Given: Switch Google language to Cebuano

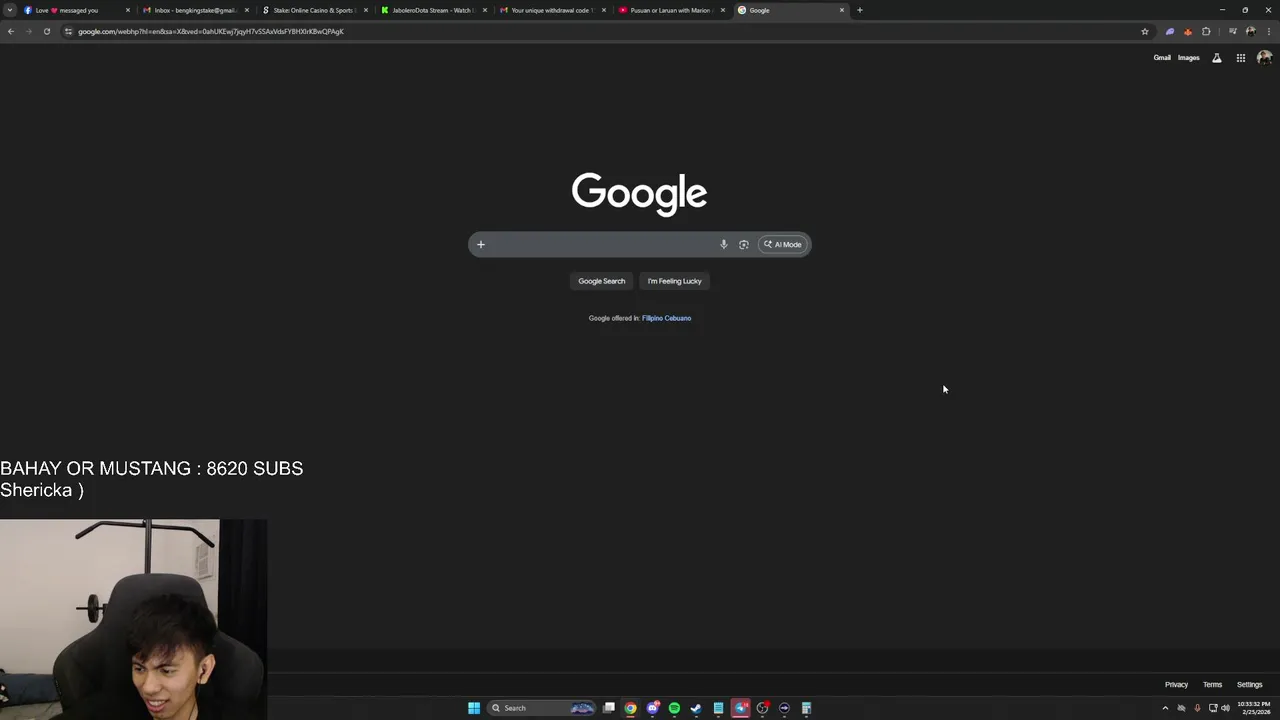Looking at the screenshot, I should click(678, 318).
